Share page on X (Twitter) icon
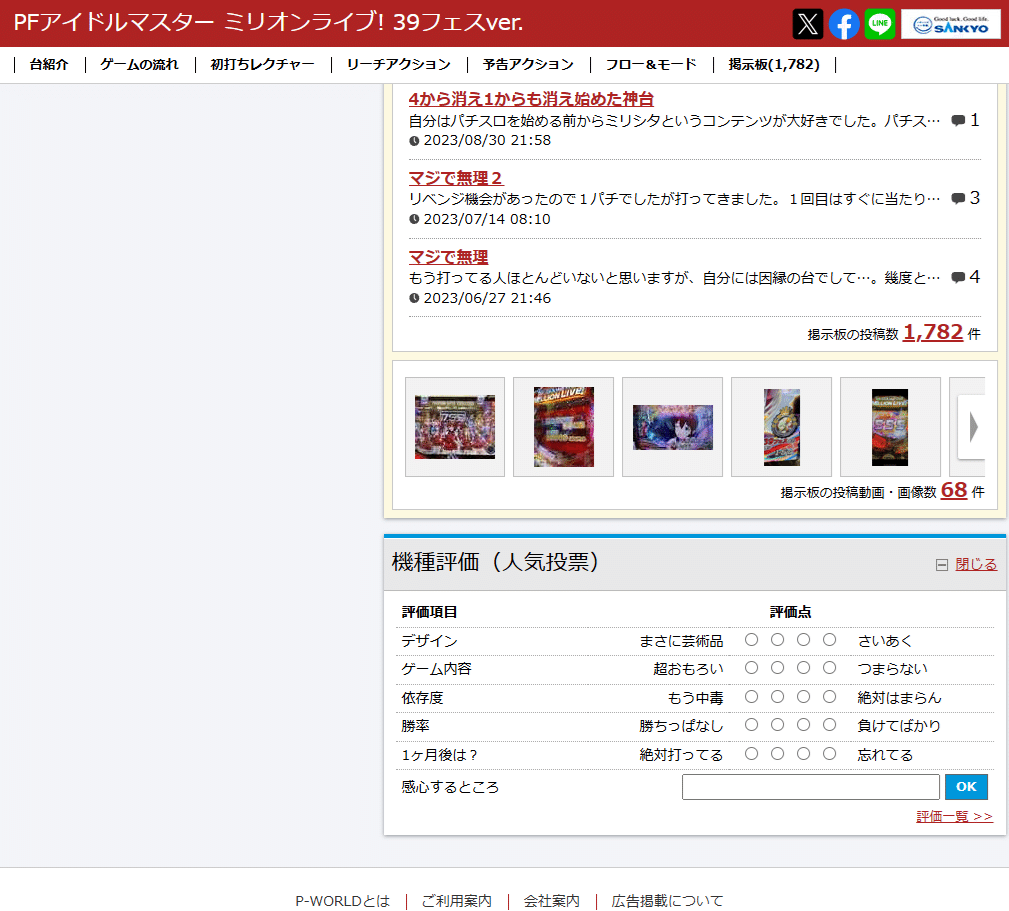This screenshot has height=911, width=1009. pos(808,24)
